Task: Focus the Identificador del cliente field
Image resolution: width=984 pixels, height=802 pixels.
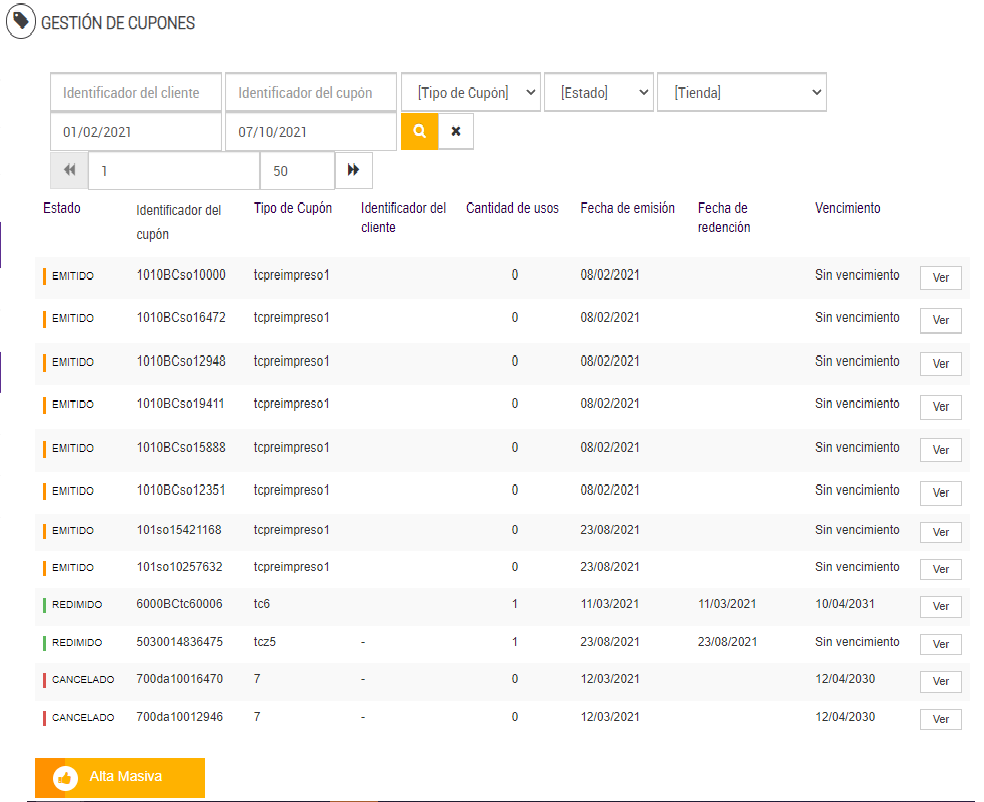Action: 136,93
